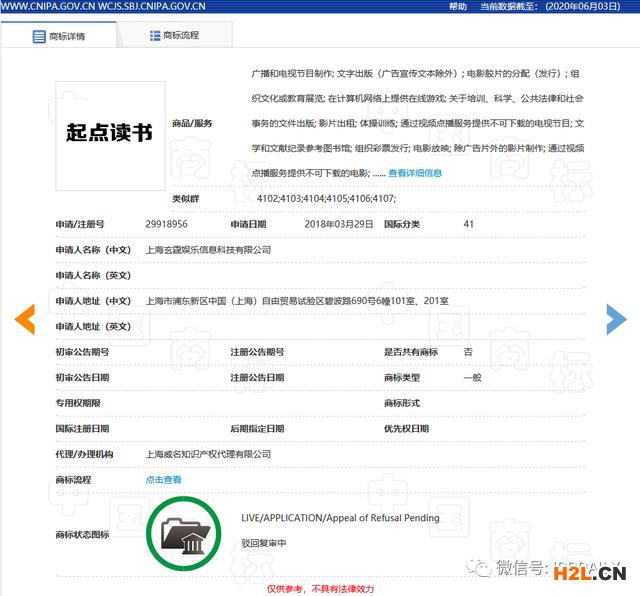This screenshot has width=640, height=596.
Task: Click the 优先权日期 label
Action: (406, 429)
